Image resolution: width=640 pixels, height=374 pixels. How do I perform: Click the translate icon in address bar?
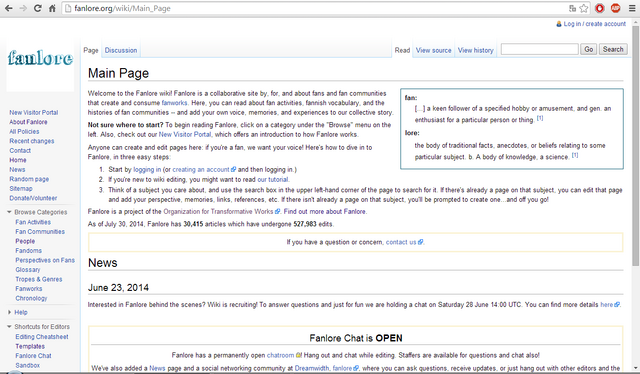tap(573, 8)
